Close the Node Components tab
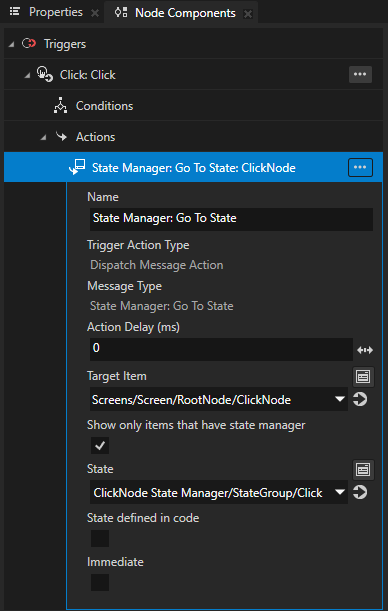The width and height of the screenshot is (388, 611). 247,14
